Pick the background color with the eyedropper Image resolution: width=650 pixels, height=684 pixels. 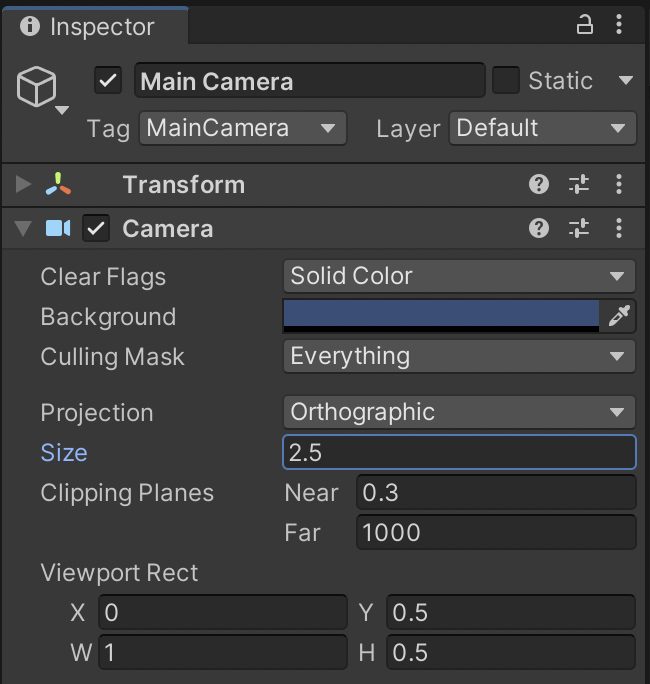619,316
